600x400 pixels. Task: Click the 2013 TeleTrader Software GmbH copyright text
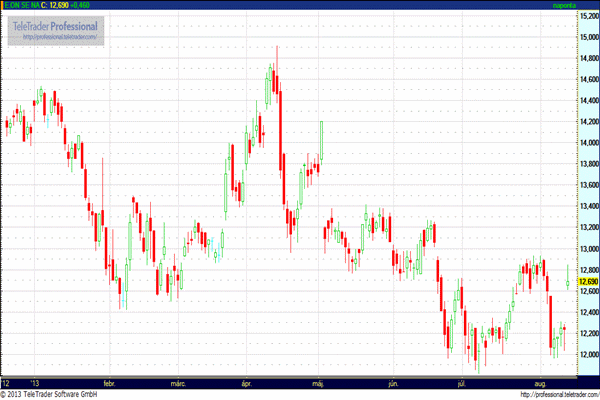(x=50, y=394)
